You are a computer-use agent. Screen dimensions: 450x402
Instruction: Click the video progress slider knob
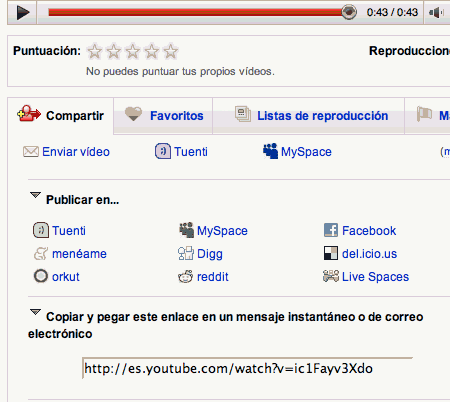[x=349, y=12]
